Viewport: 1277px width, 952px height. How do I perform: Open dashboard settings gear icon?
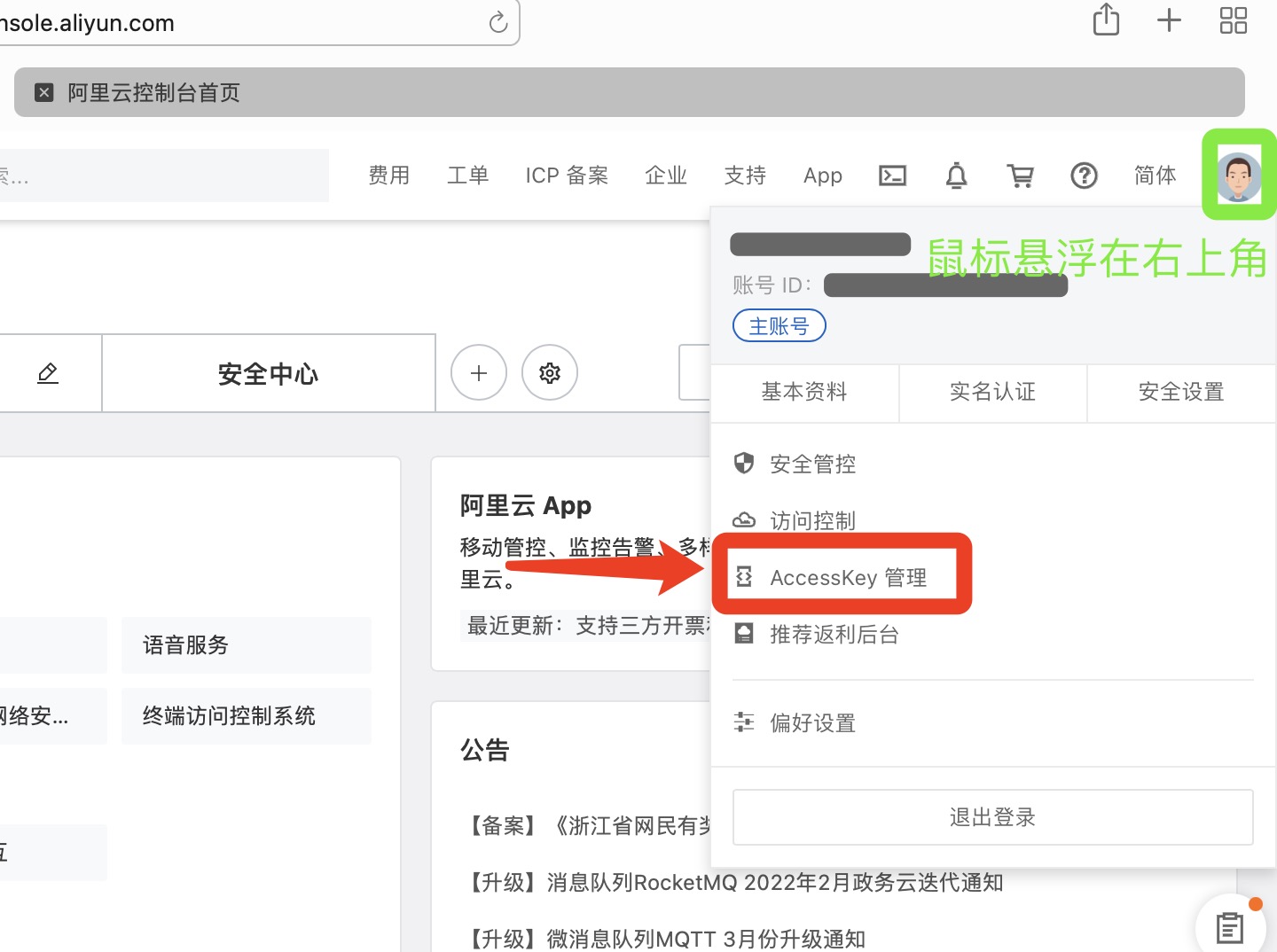tap(550, 373)
